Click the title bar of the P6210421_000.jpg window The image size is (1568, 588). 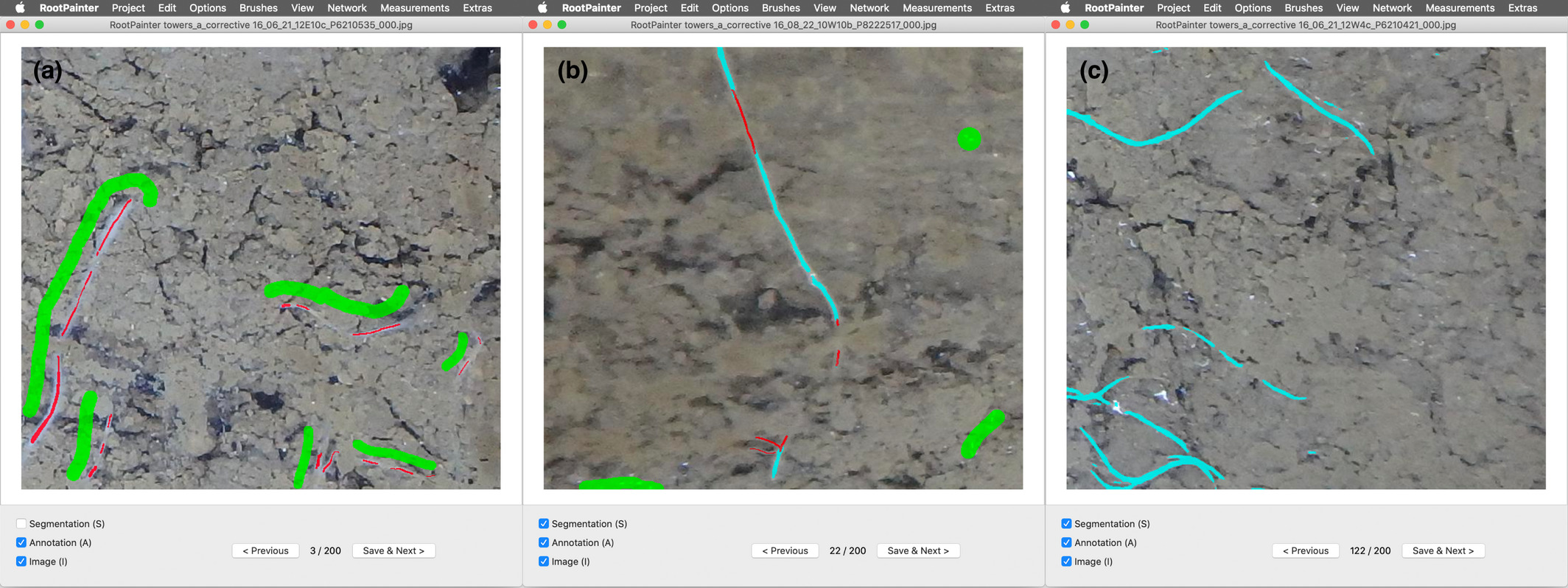1305,25
